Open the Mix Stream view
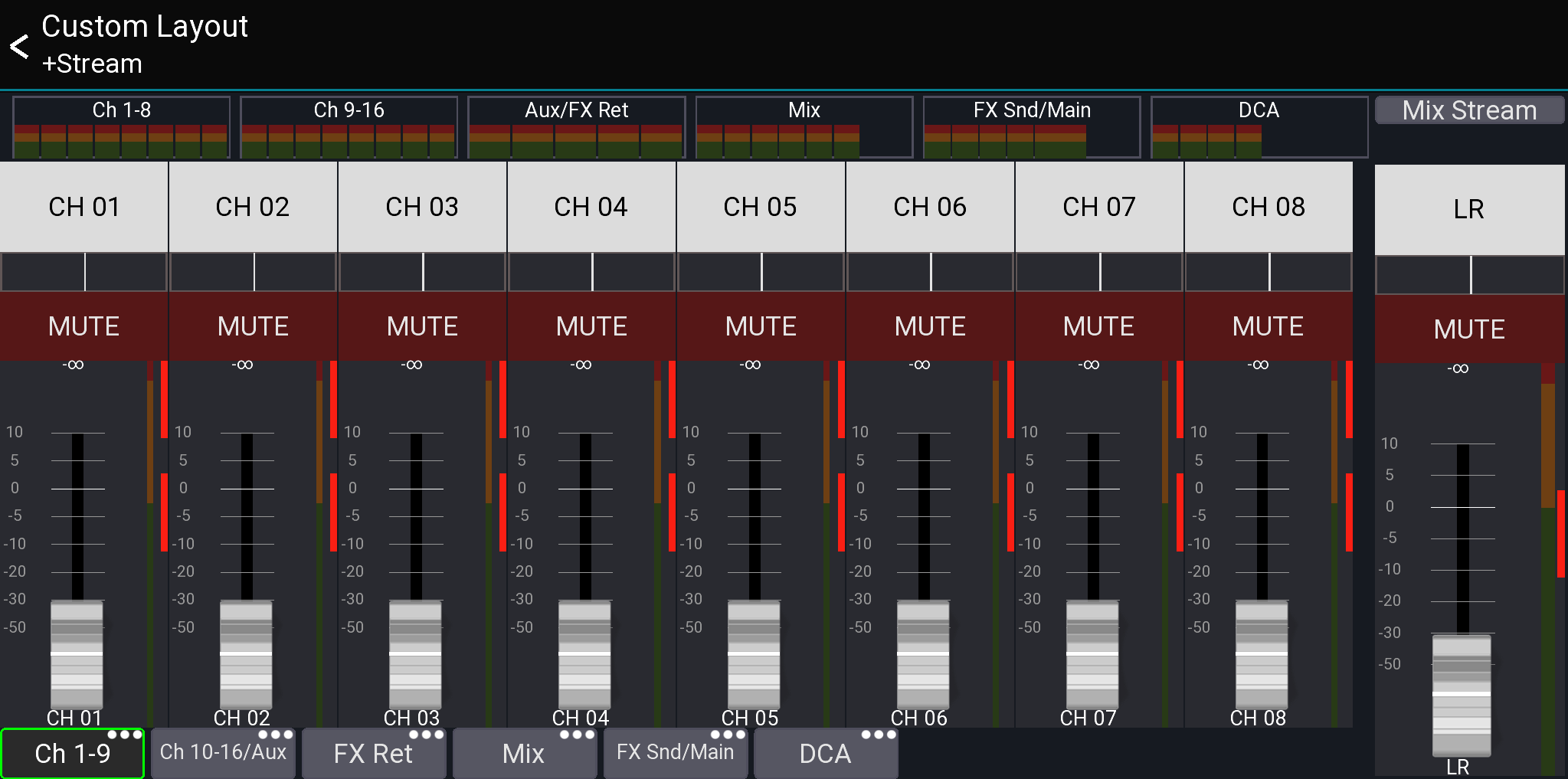Image resolution: width=1568 pixels, height=779 pixels. click(x=1468, y=110)
